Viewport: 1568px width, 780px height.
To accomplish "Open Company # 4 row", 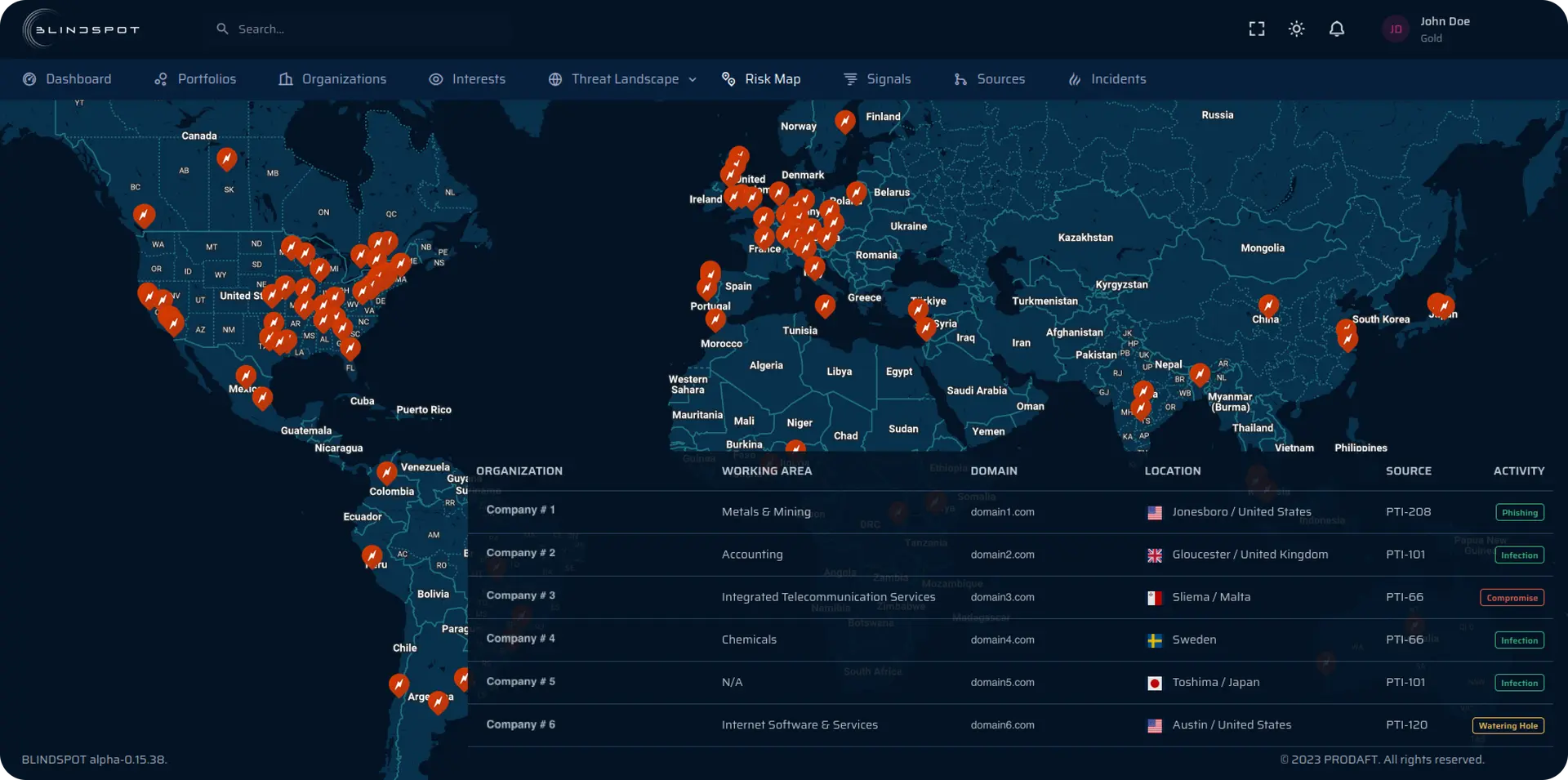I will coord(1010,640).
